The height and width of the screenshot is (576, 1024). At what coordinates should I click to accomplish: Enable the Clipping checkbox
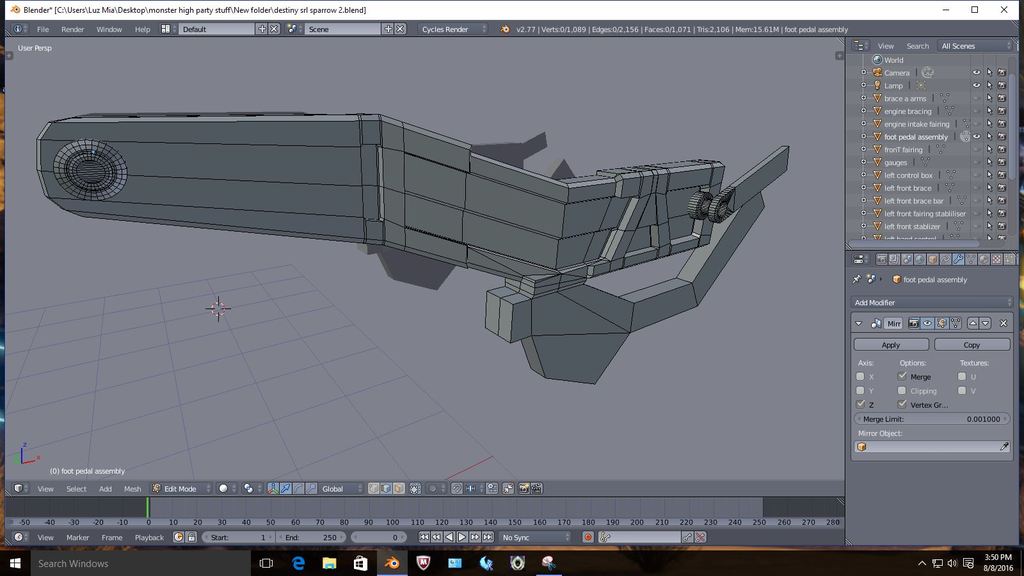[903, 391]
